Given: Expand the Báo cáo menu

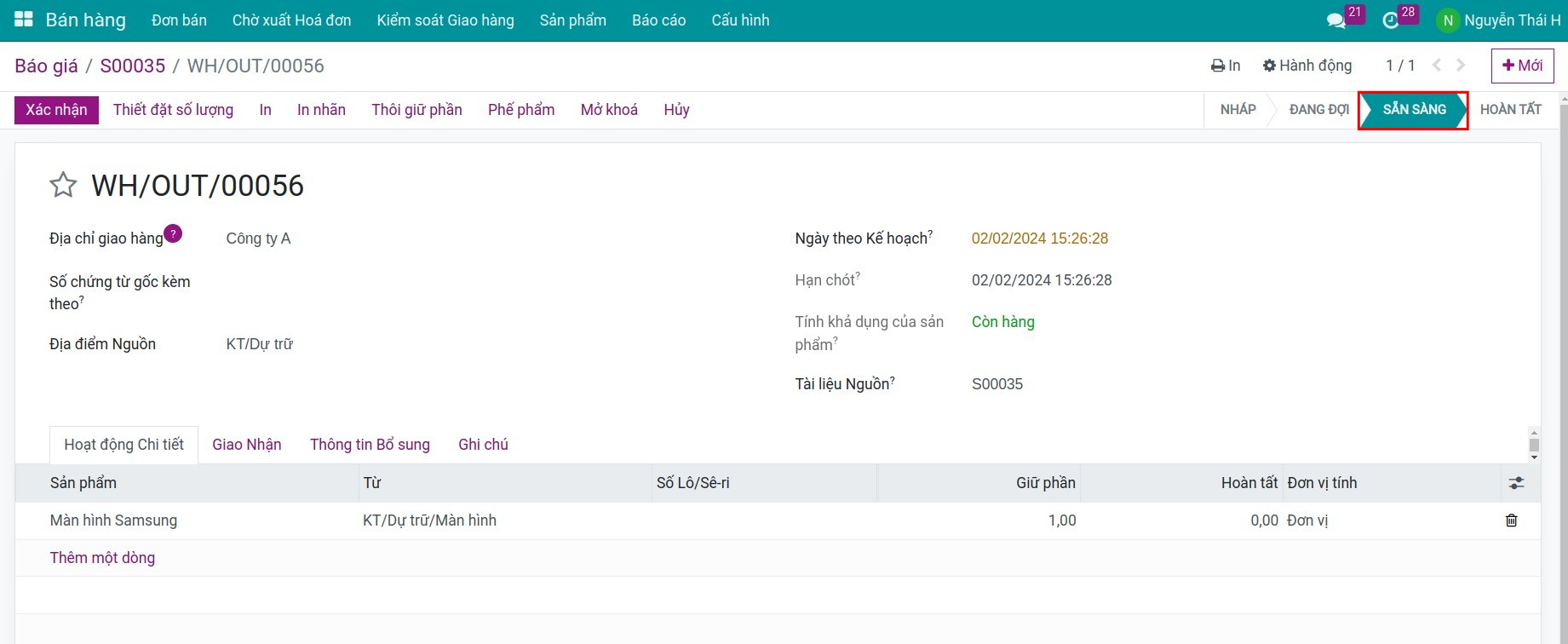Looking at the screenshot, I should pos(658,20).
